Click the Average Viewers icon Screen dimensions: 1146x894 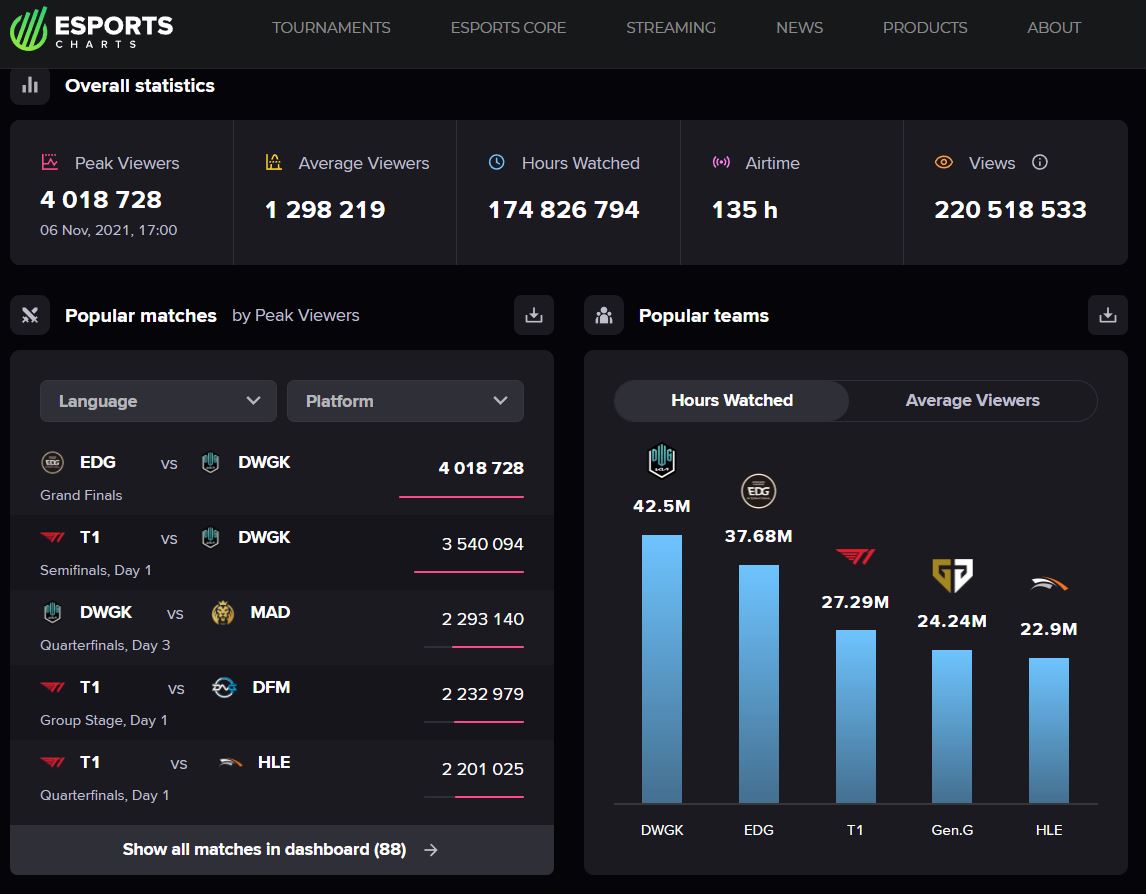[x=273, y=162]
